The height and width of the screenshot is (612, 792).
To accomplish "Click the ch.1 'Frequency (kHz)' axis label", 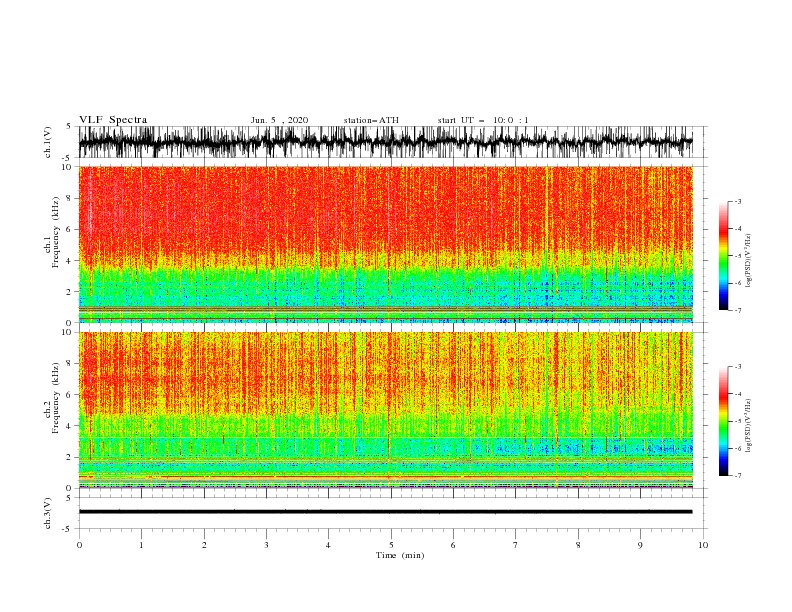I will [56, 233].
